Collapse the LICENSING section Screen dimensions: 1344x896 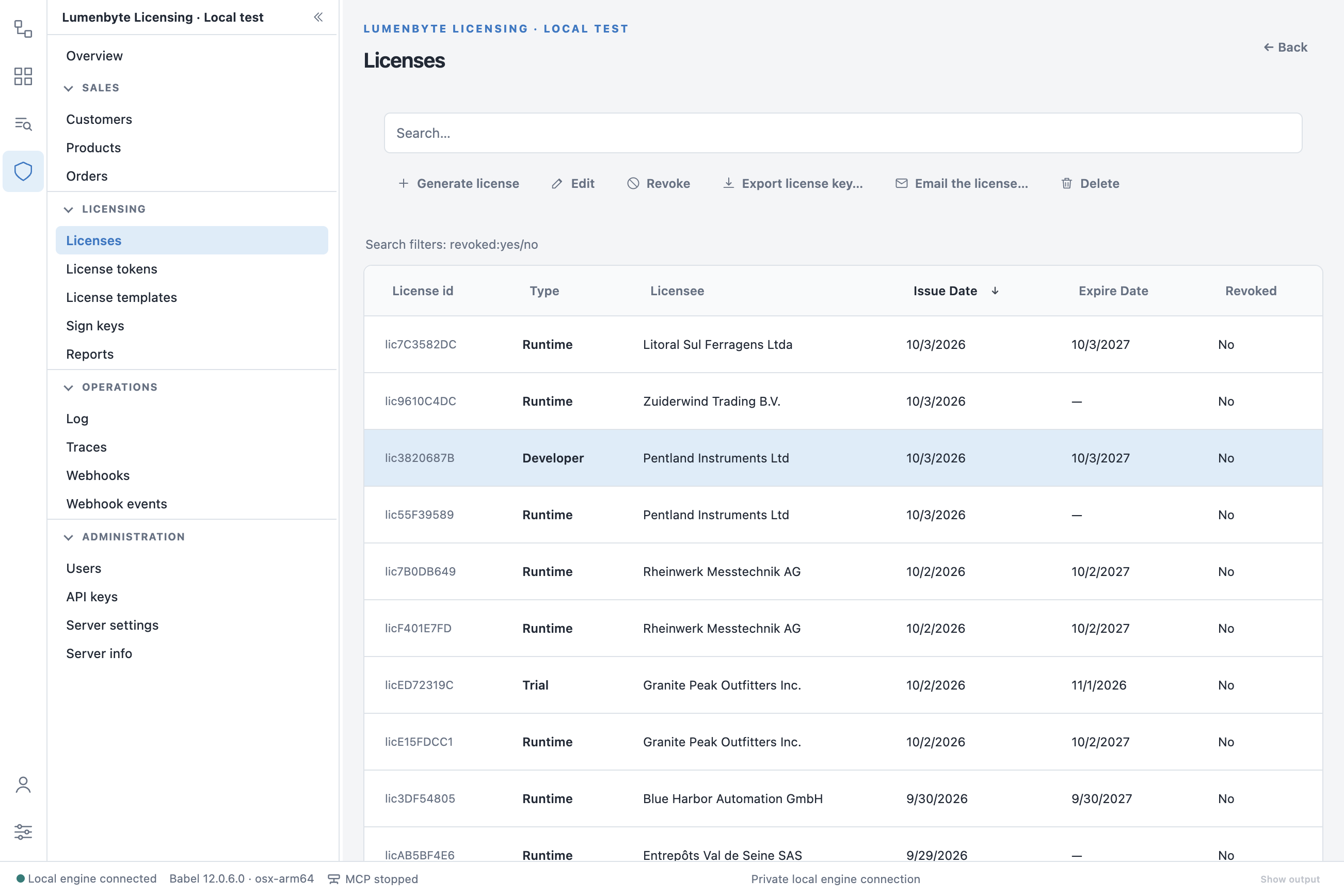pos(105,209)
